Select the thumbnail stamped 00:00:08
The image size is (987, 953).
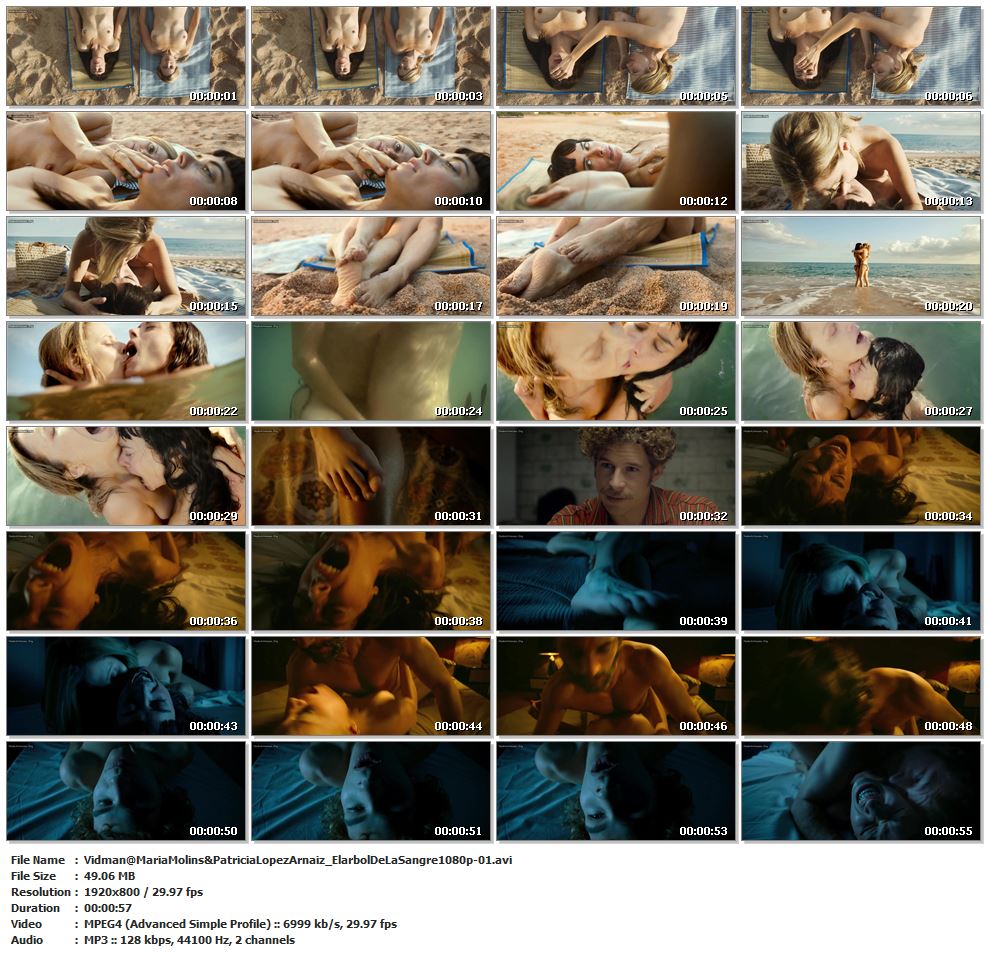coord(126,161)
